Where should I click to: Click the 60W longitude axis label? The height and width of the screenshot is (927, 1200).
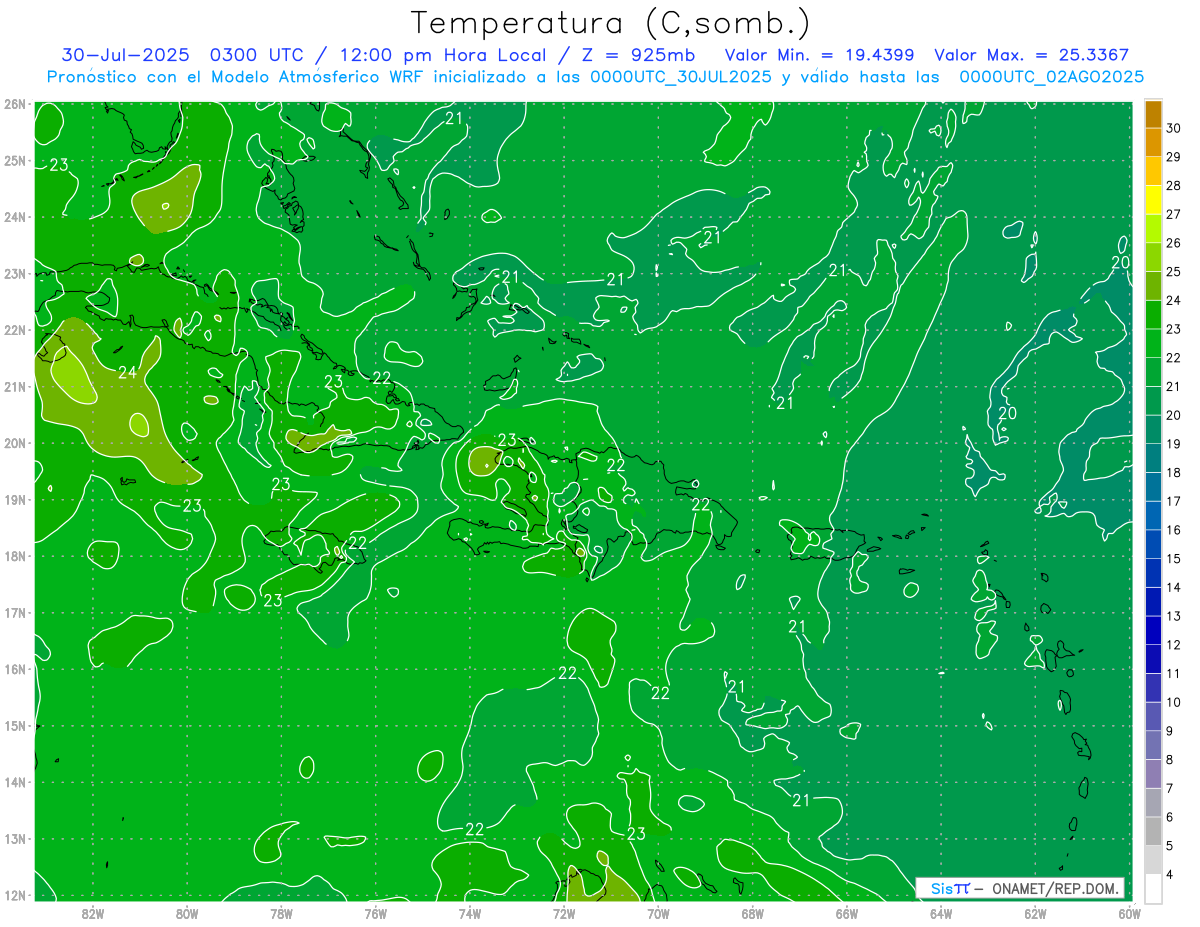pos(1129,913)
